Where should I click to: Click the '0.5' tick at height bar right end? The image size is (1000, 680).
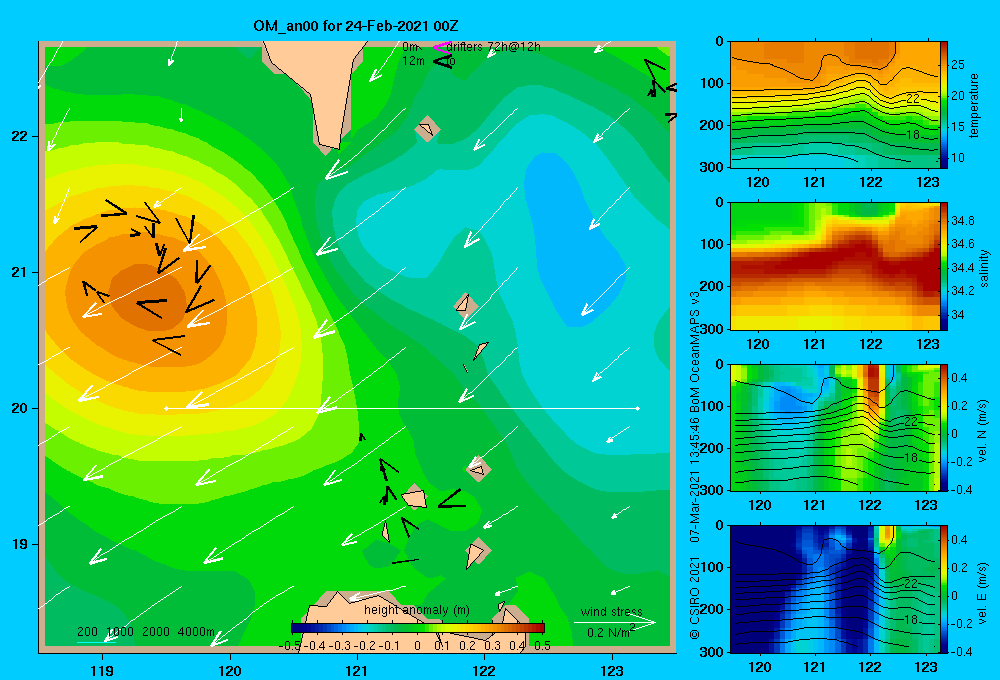(x=543, y=646)
